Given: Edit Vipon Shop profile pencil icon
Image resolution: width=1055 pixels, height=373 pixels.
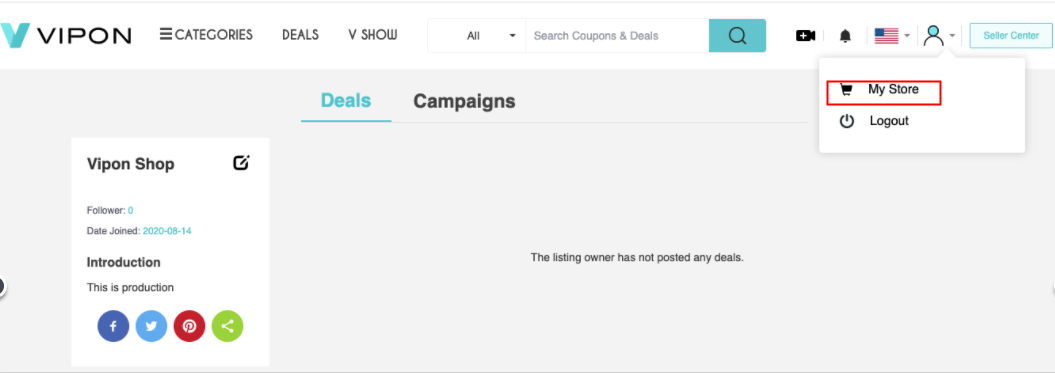Looking at the screenshot, I should coord(242,162).
